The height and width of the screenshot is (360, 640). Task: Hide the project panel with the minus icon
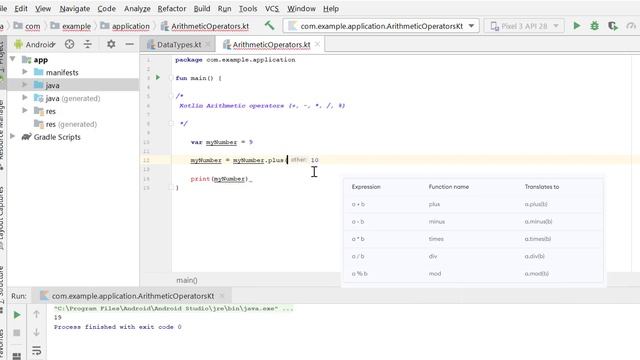129,44
